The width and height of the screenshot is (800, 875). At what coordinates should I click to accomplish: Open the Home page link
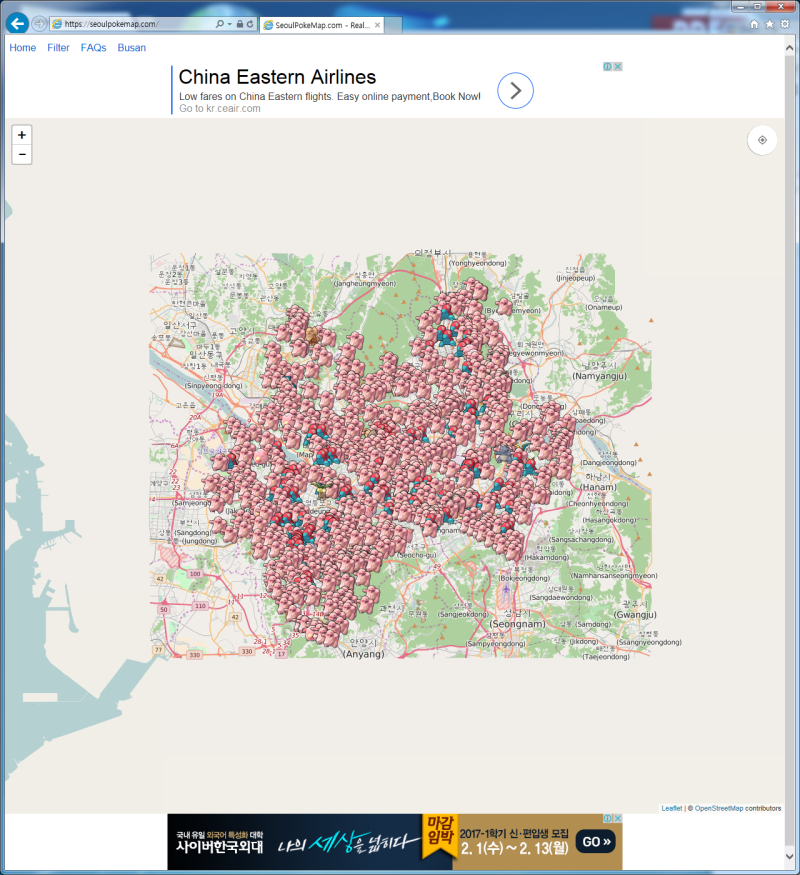(23, 48)
